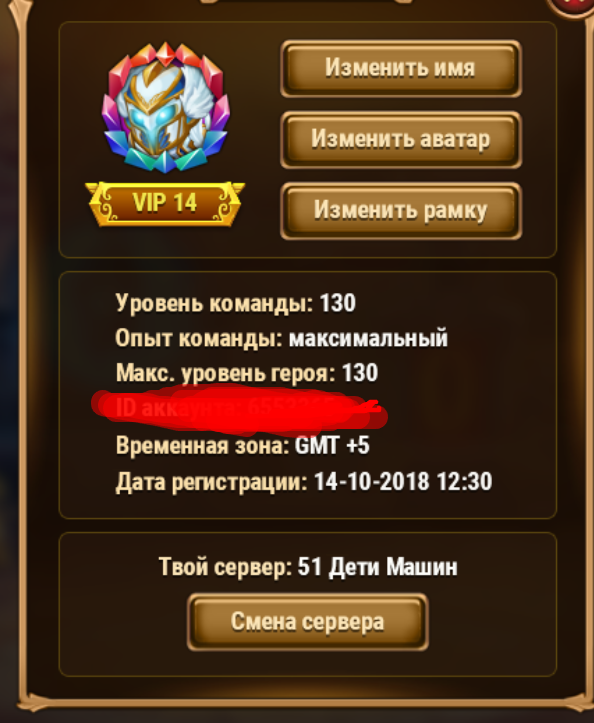Open the VIP 14 badge

tap(165, 203)
